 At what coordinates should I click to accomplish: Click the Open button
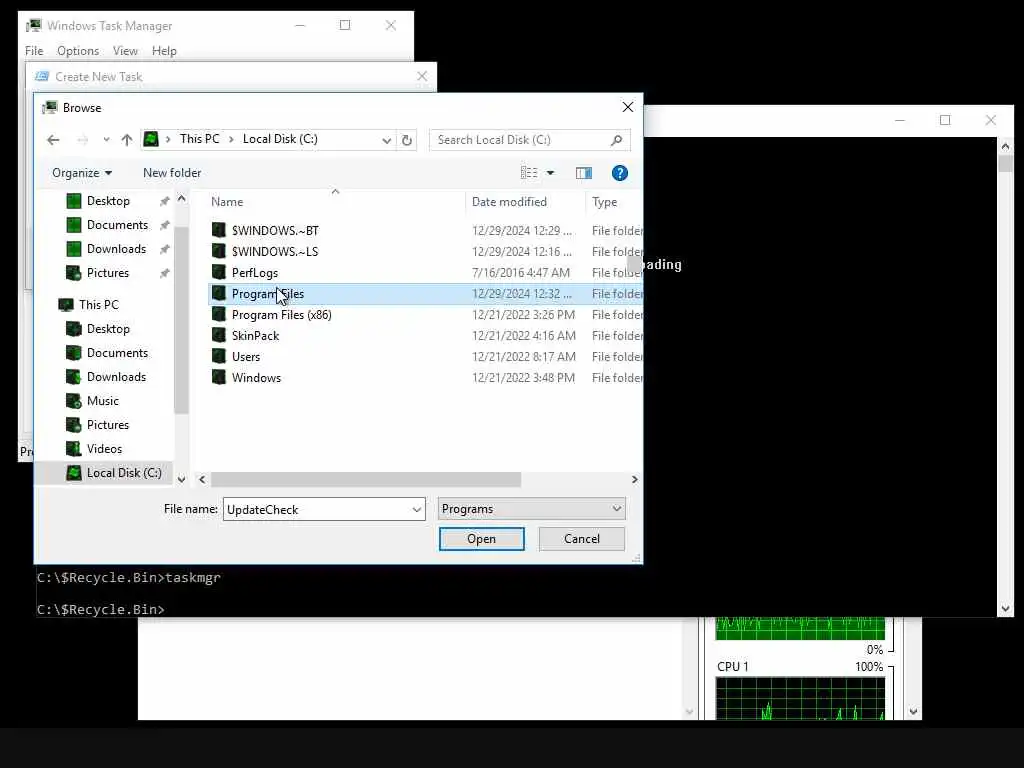(481, 539)
